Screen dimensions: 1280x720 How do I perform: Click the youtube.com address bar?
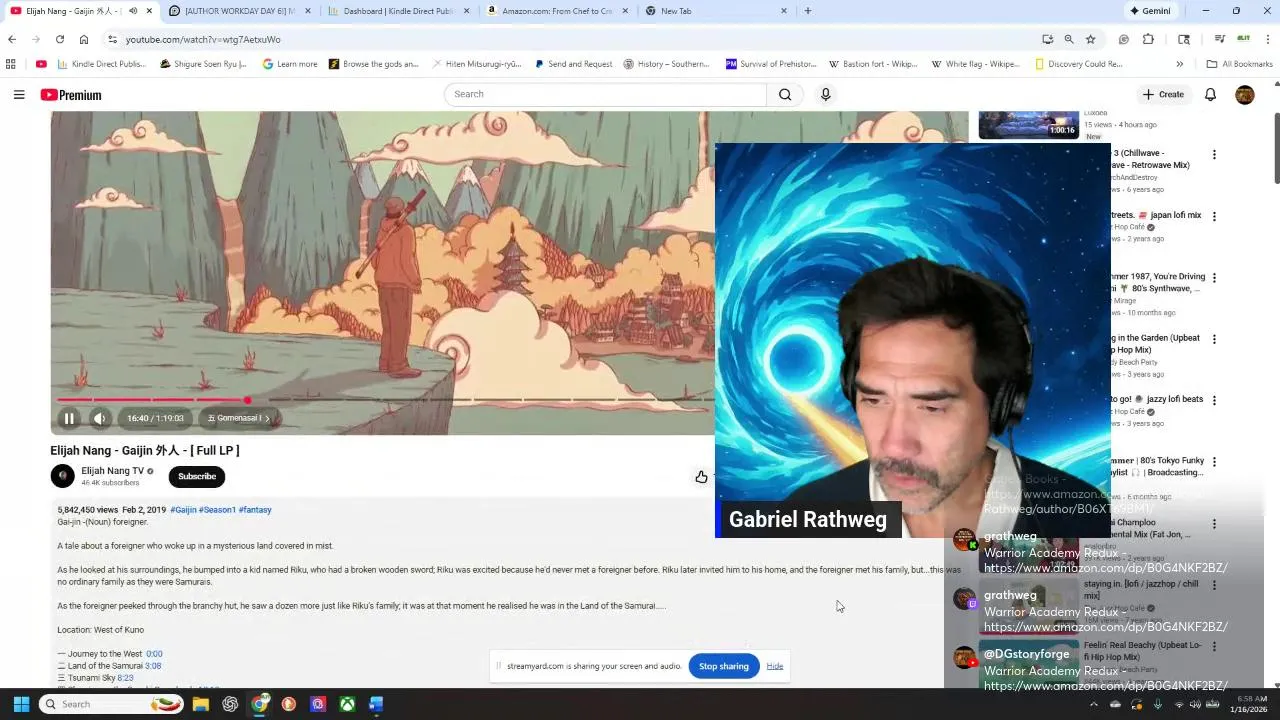(x=570, y=39)
